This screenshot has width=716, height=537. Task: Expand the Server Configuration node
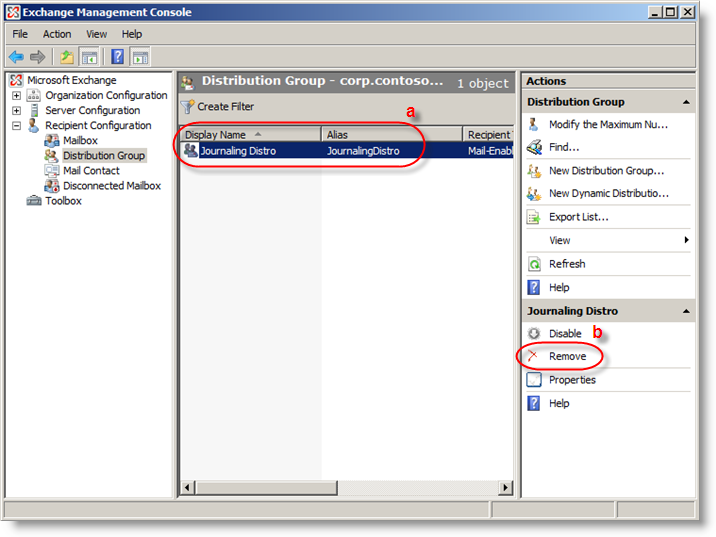16,111
